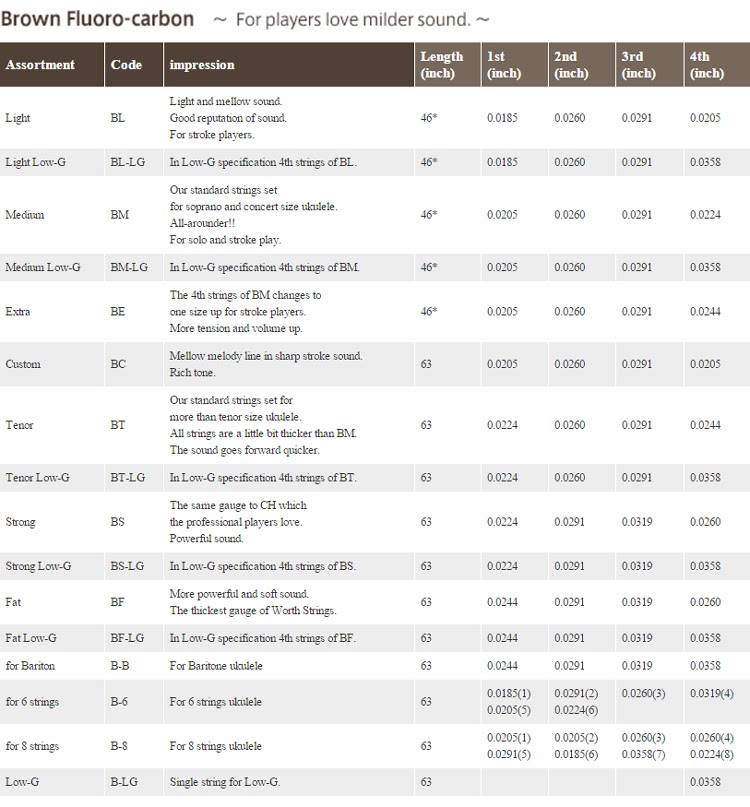The image size is (750, 807).
Task: Click the Assortment column header
Action: 40,65
